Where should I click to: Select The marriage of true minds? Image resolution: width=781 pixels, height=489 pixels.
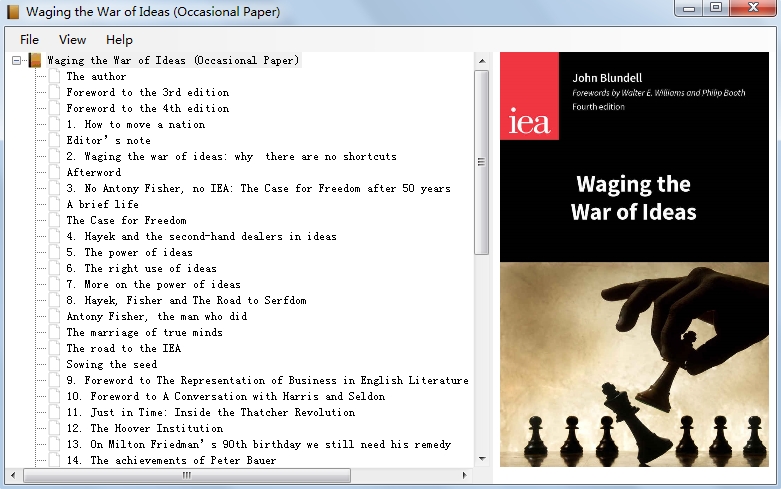pos(144,332)
